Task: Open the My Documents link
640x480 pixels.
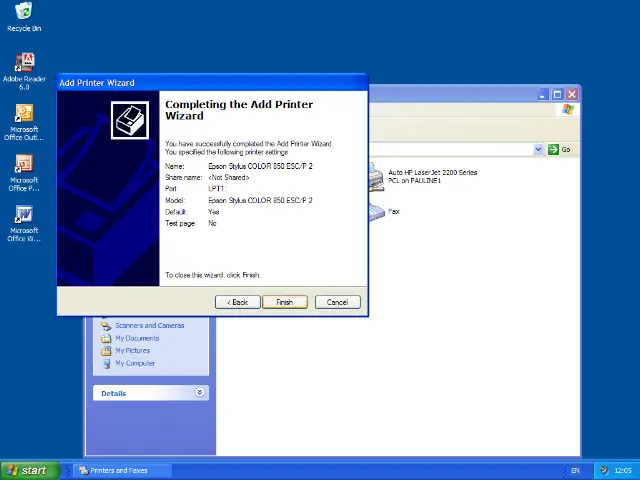Action: click(x=137, y=338)
